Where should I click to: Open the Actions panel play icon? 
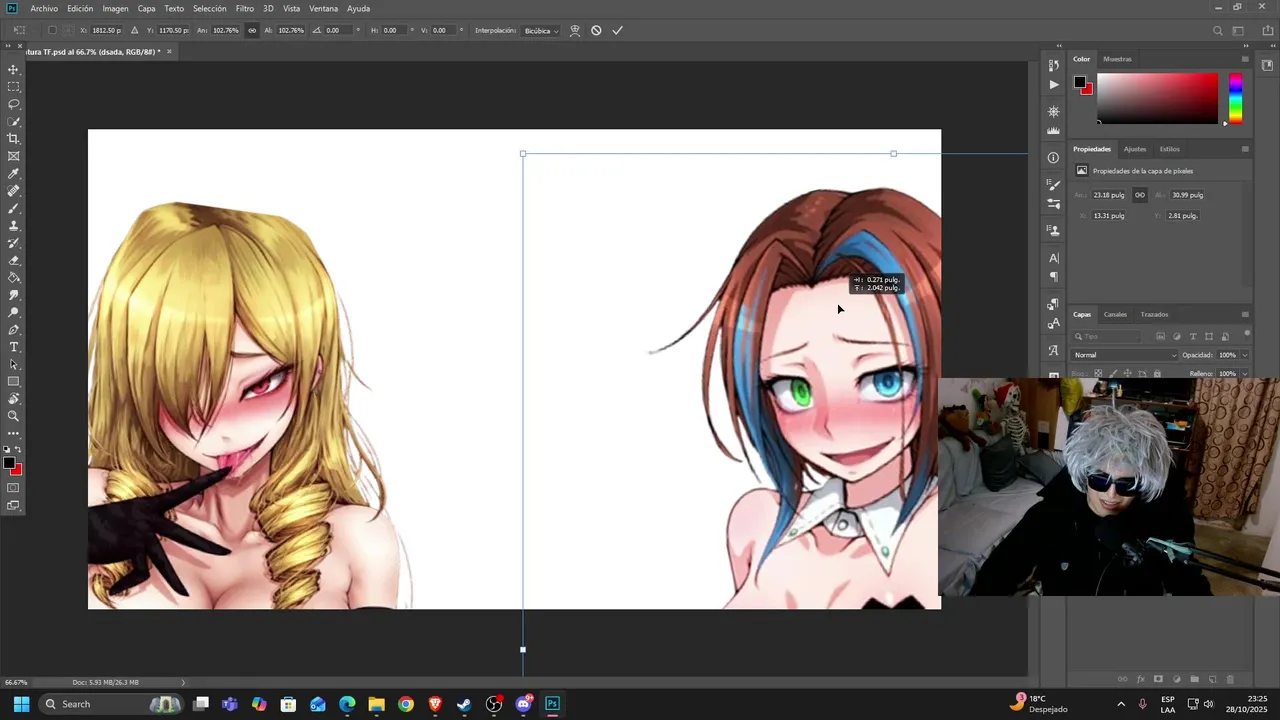1053,85
